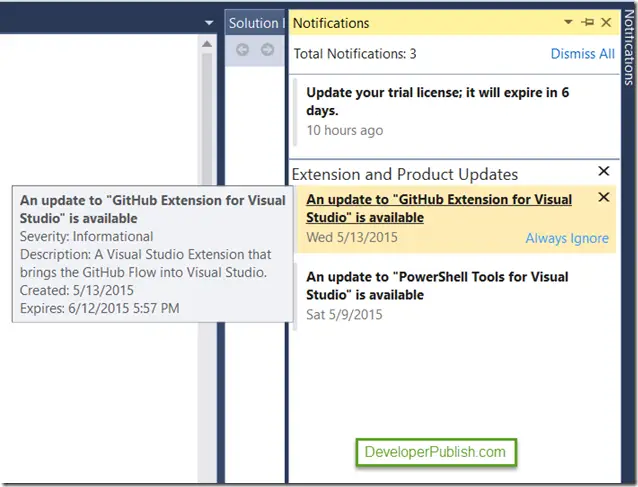Click the vertical Notifications side tab
638x487 pixels.
pyautogui.click(x=629, y=47)
